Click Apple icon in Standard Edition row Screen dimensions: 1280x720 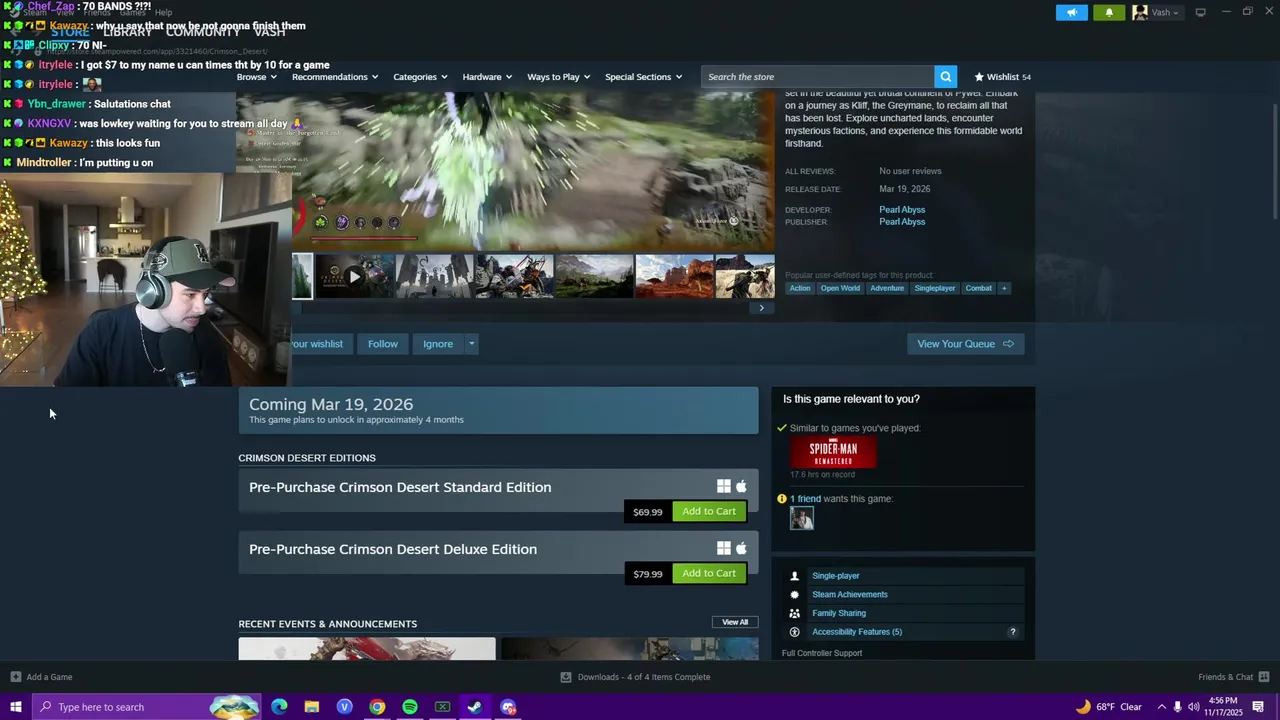[741, 486]
